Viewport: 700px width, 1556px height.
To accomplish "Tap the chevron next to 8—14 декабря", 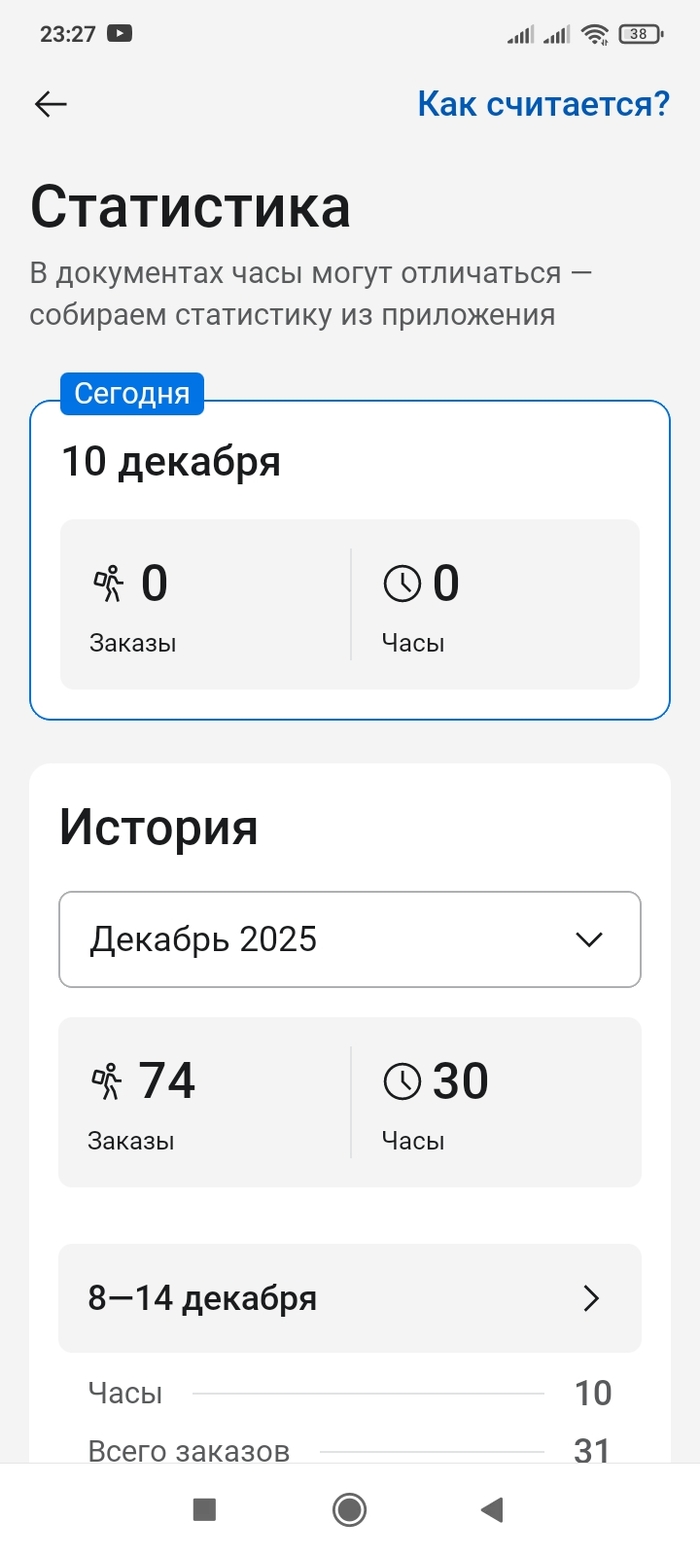I will [591, 1298].
